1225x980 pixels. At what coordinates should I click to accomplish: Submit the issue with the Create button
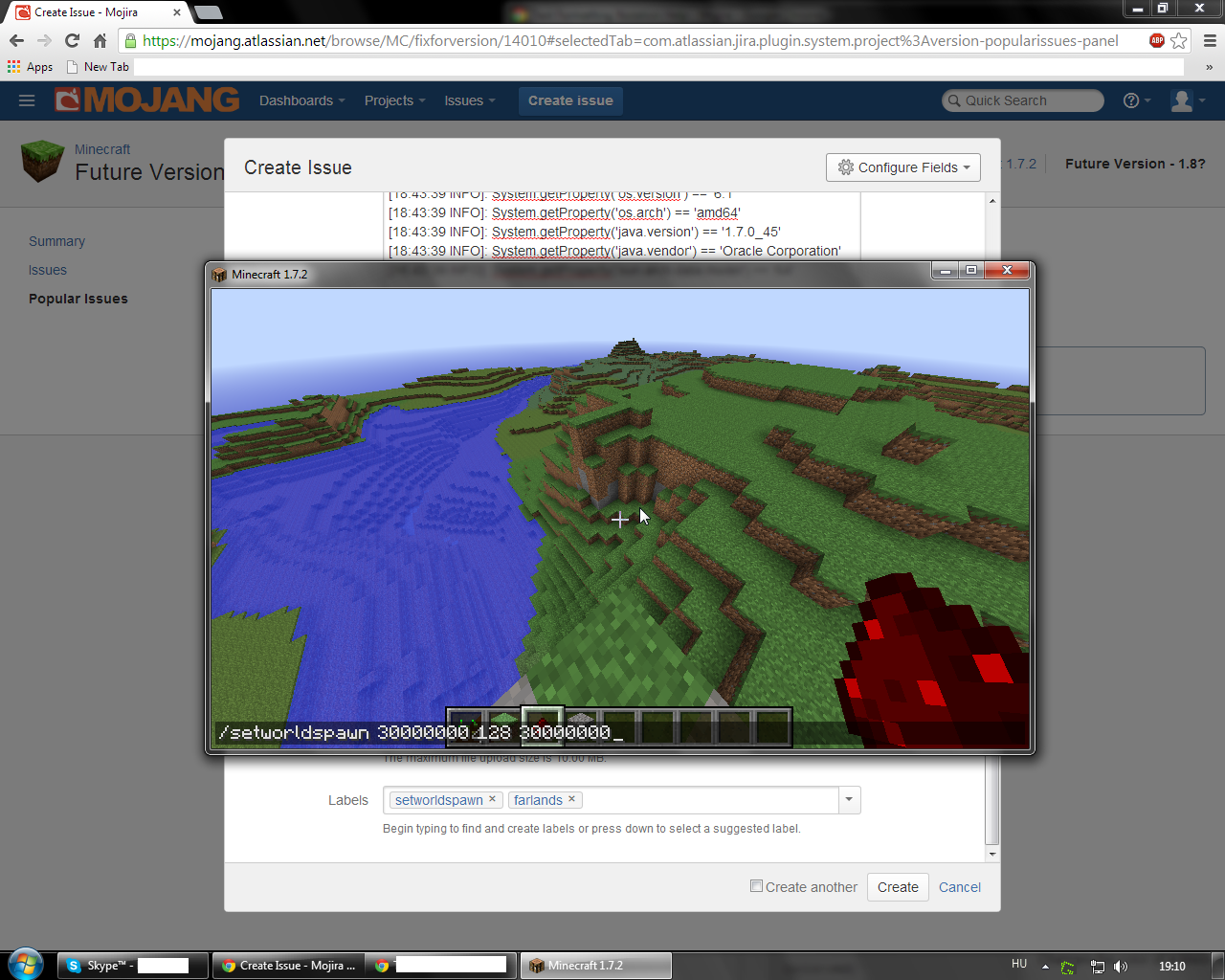coord(898,887)
